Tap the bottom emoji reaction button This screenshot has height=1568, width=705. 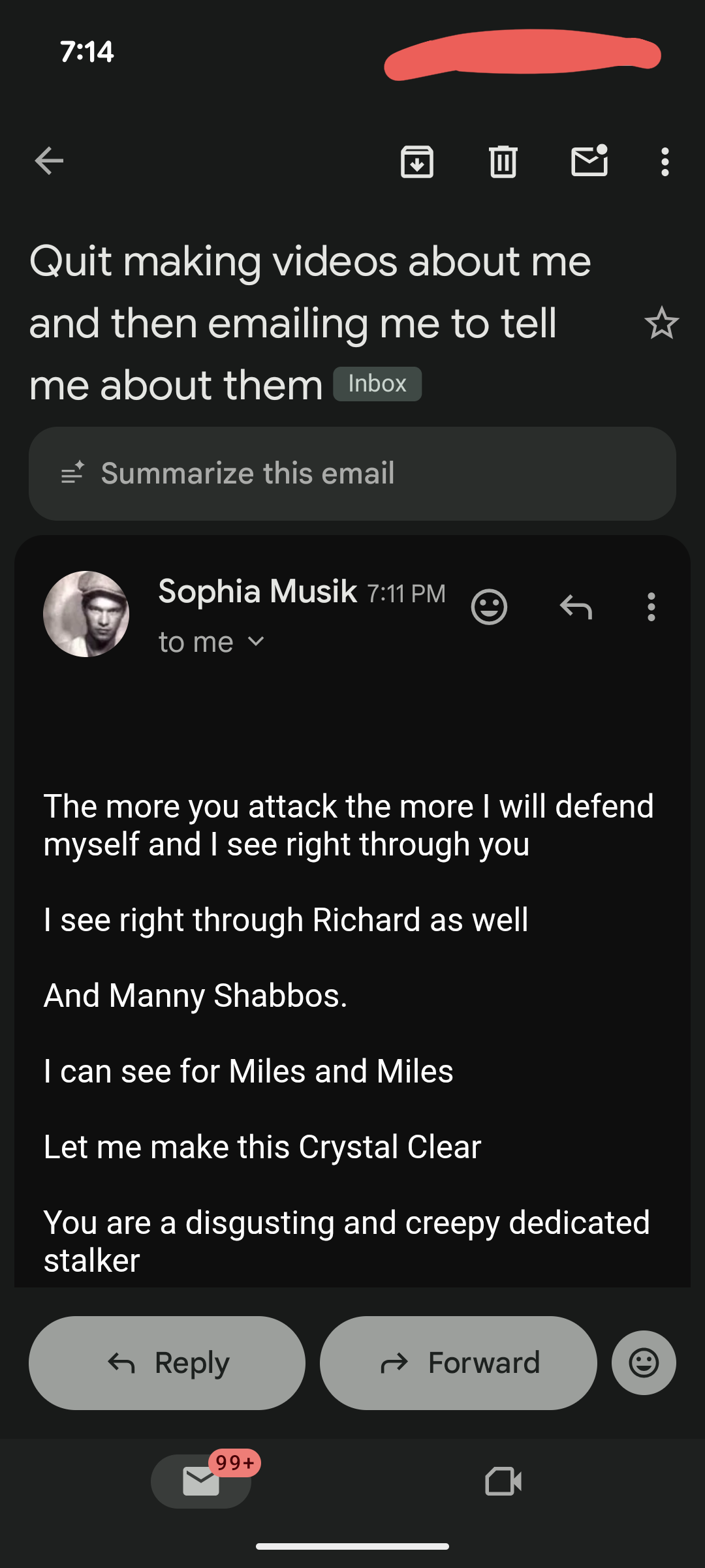click(x=644, y=1362)
